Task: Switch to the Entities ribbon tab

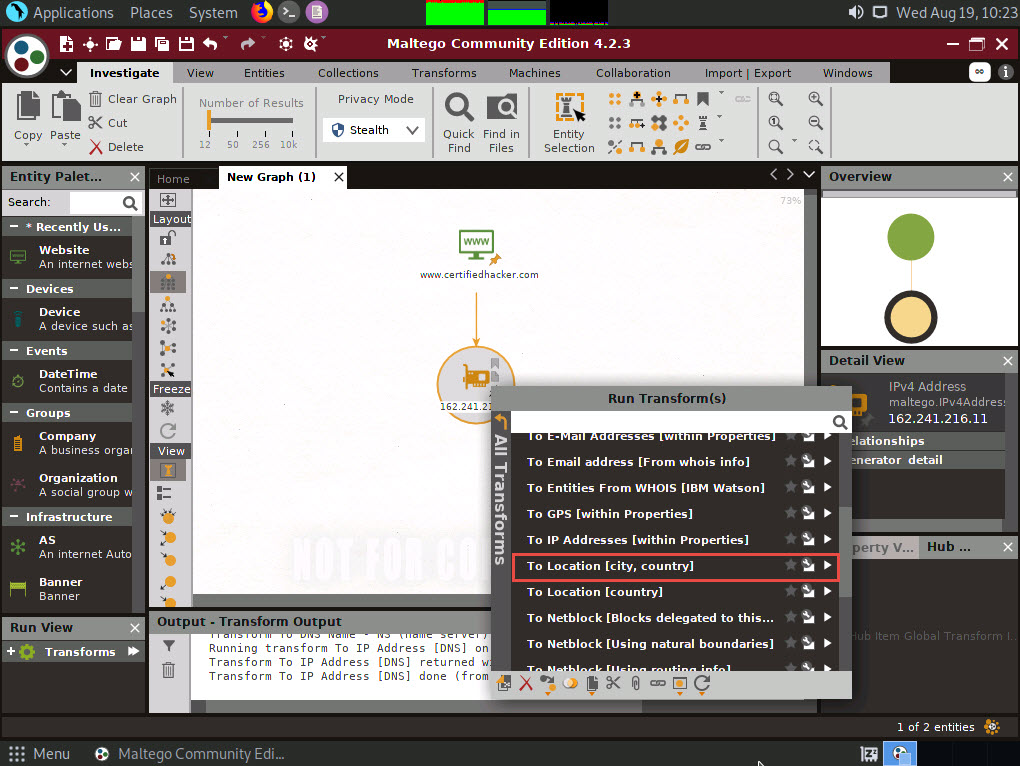Action: point(264,73)
